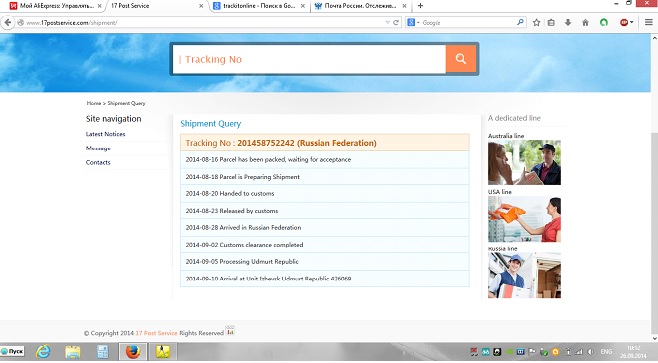Select the 'Parcel has been packed' tracking row
The image size is (658, 363).
point(324,159)
